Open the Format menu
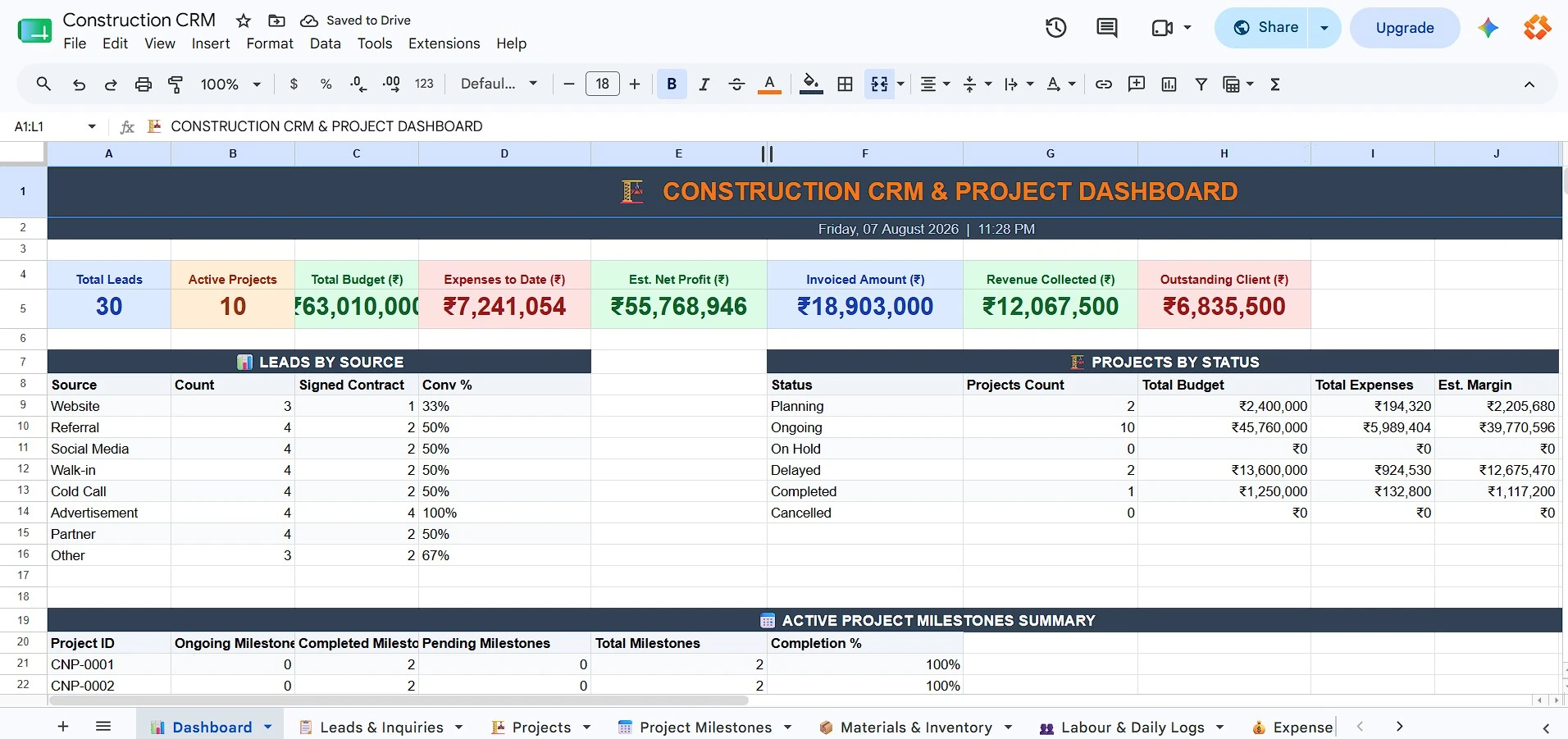Screen dimensions: 1568x739 (x=270, y=43)
